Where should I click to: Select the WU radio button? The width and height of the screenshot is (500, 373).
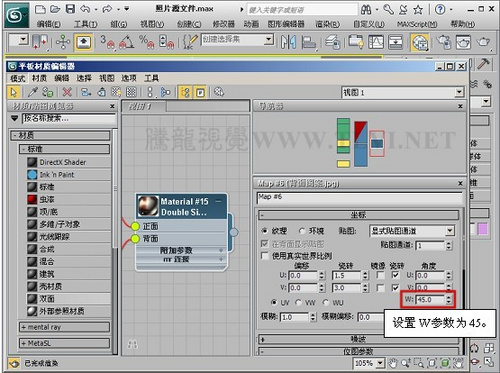[x=325, y=302]
